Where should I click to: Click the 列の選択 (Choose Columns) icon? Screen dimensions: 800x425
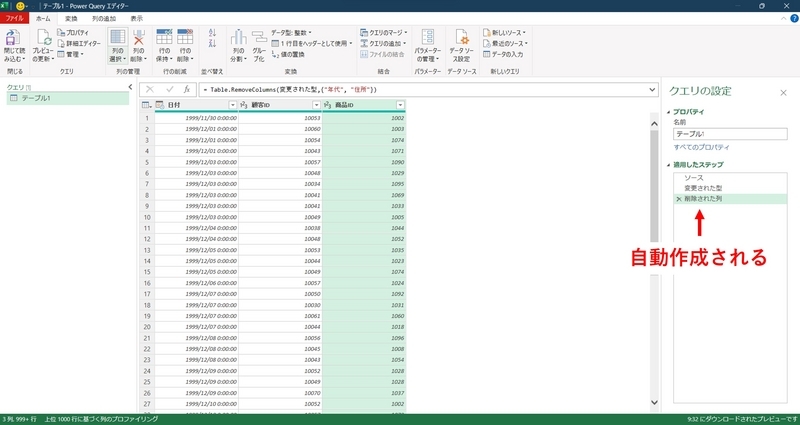pos(118,37)
